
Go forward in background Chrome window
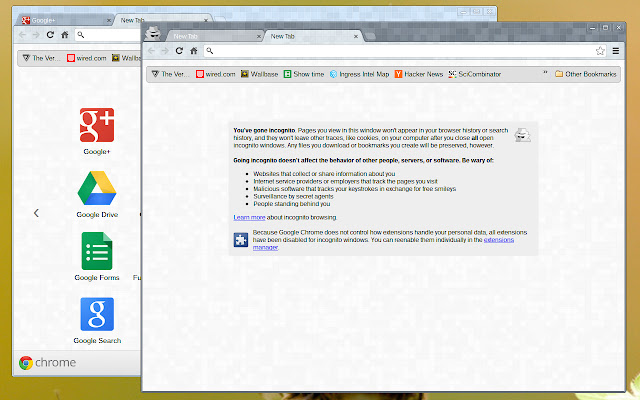pos(36,35)
